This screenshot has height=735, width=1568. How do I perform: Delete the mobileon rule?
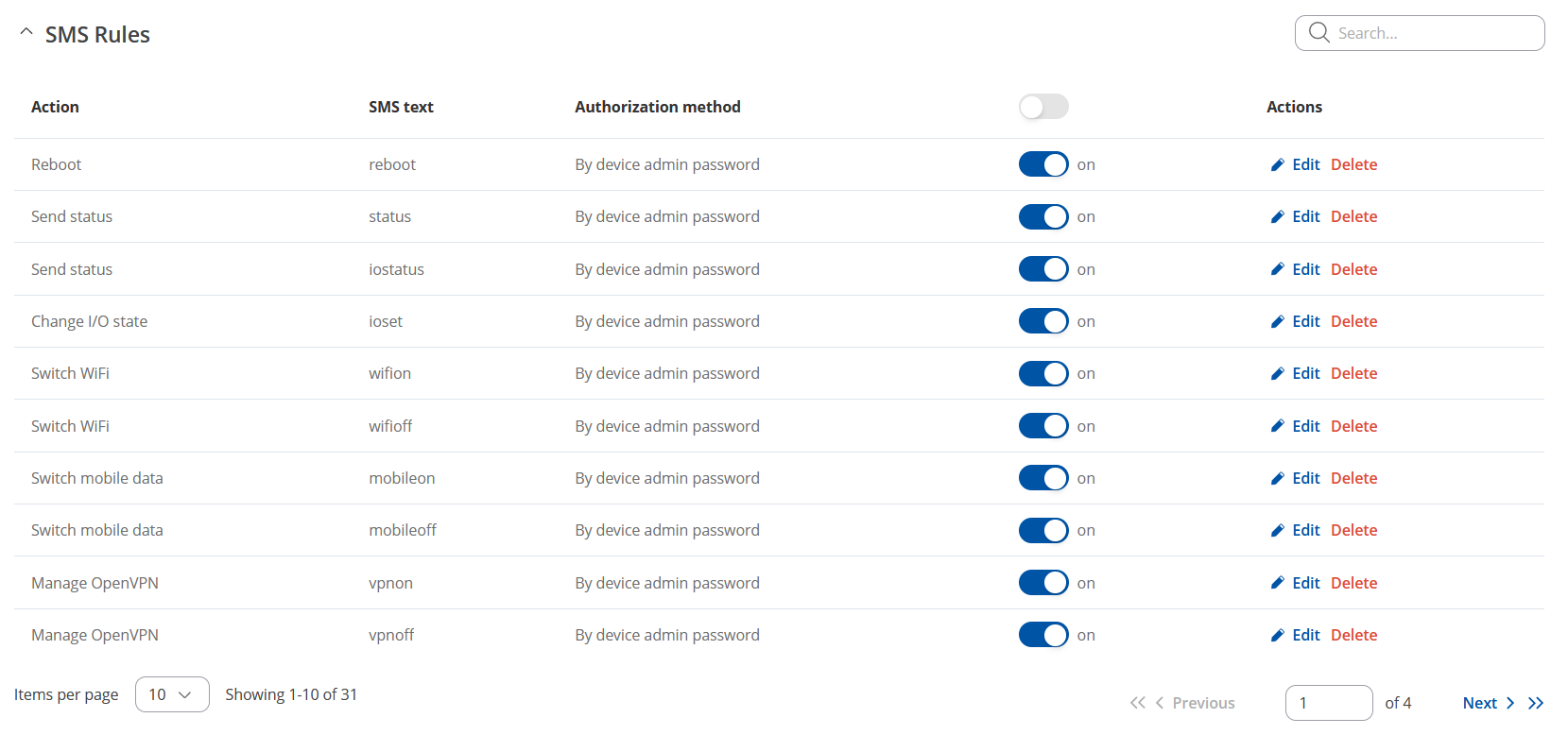click(x=1353, y=478)
